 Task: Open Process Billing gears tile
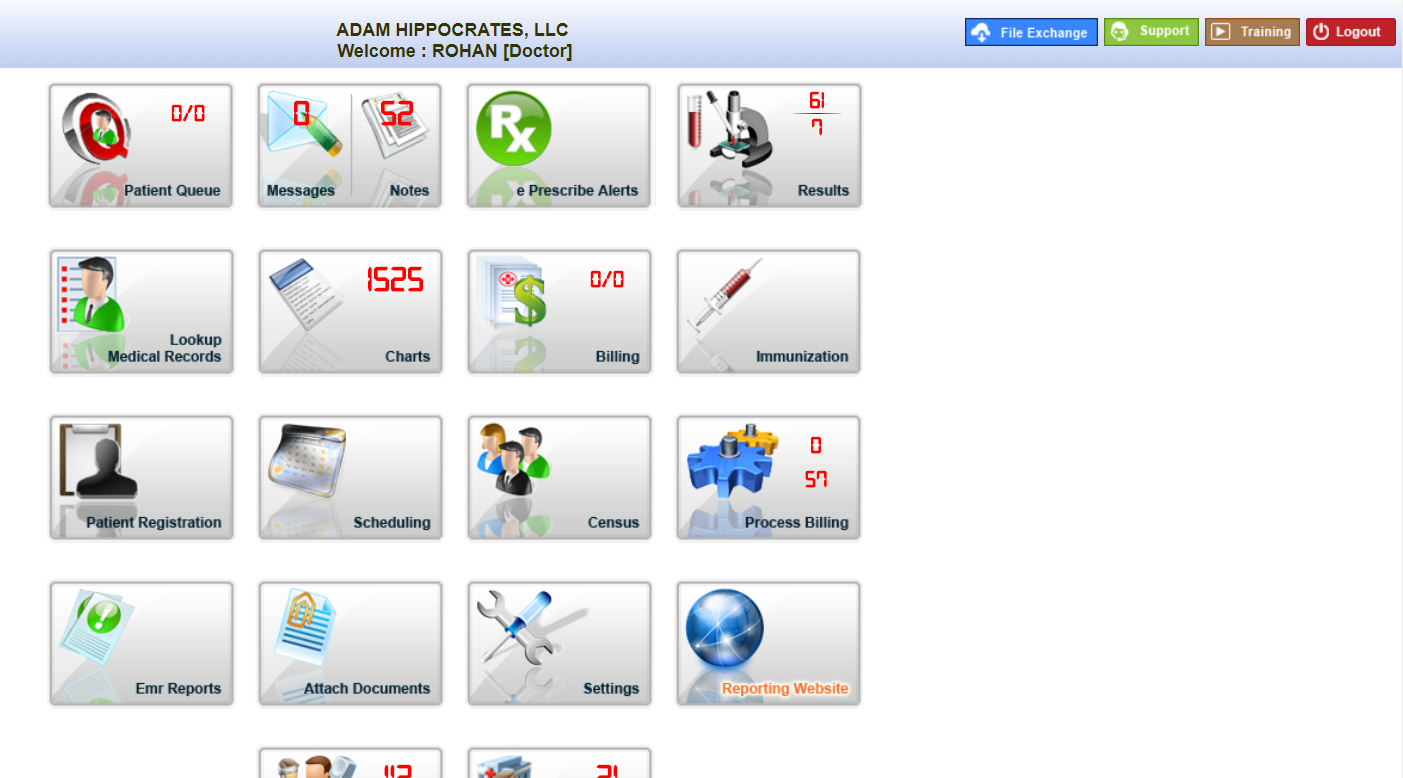[768, 478]
